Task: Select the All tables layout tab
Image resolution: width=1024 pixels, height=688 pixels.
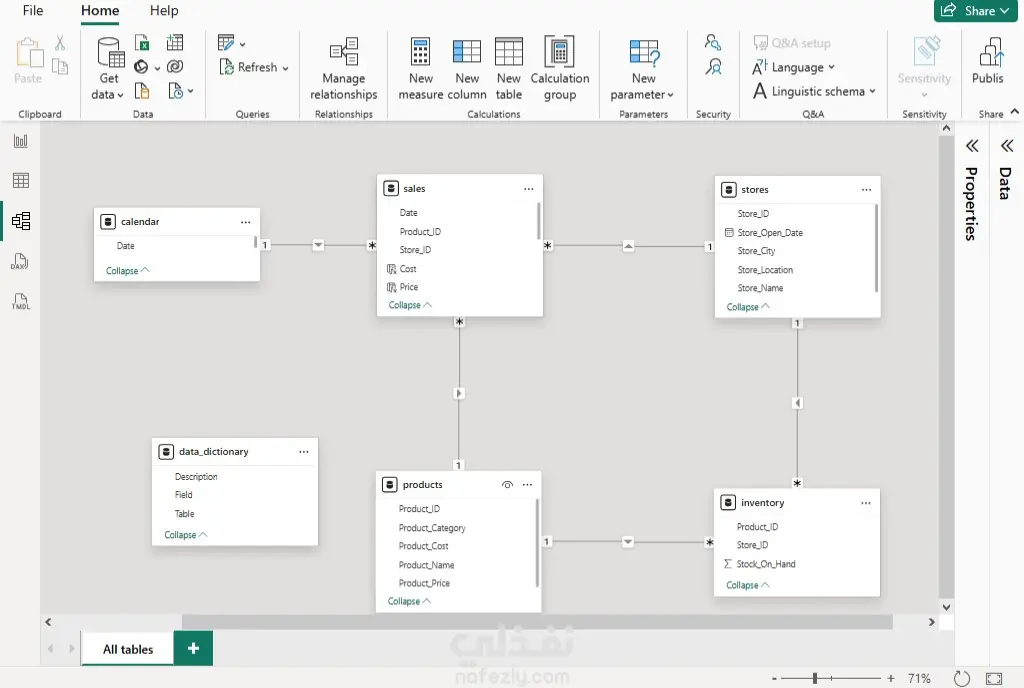Action: pyautogui.click(x=128, y=649)
